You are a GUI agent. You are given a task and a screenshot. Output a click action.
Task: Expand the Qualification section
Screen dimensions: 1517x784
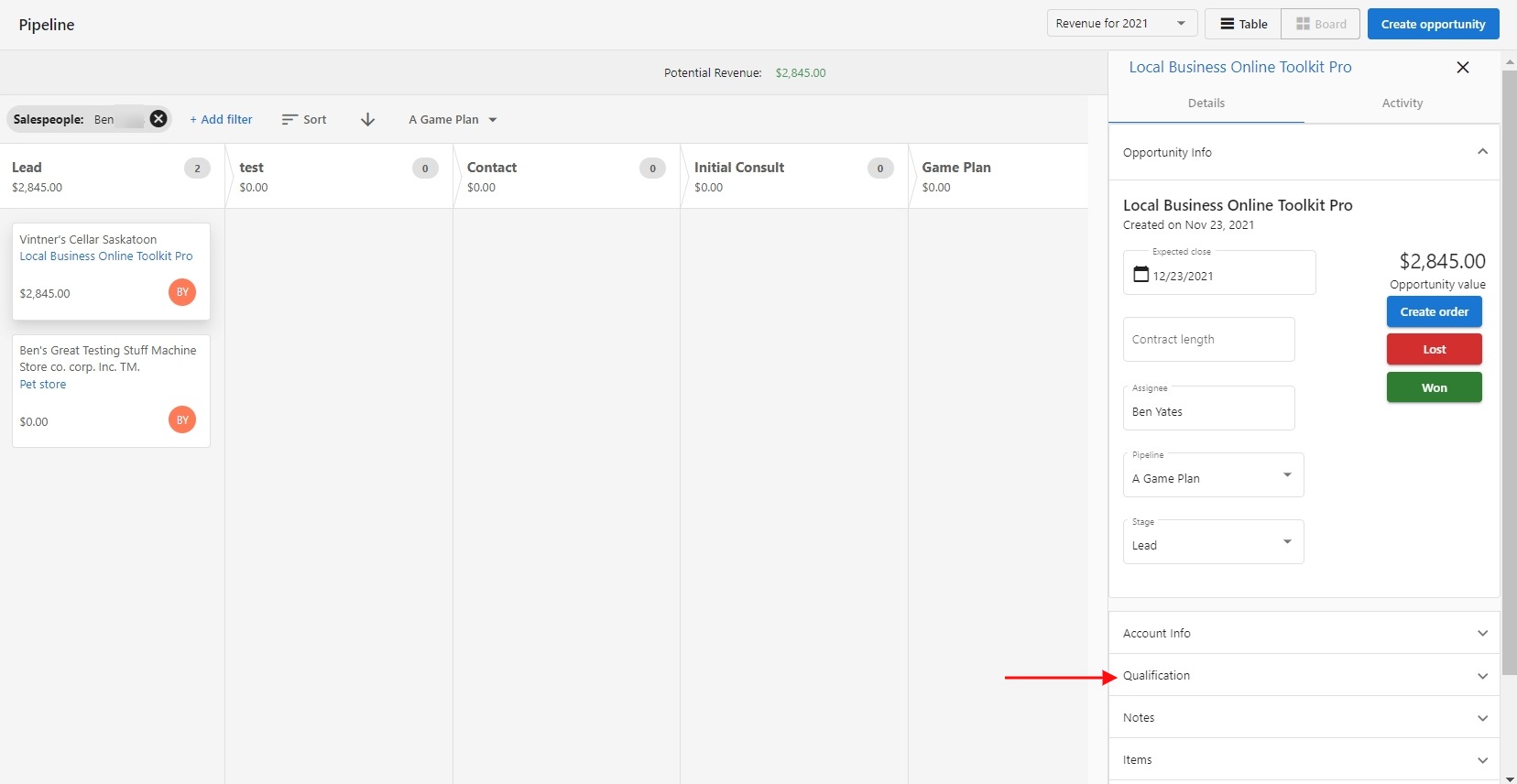[1304, 675]
